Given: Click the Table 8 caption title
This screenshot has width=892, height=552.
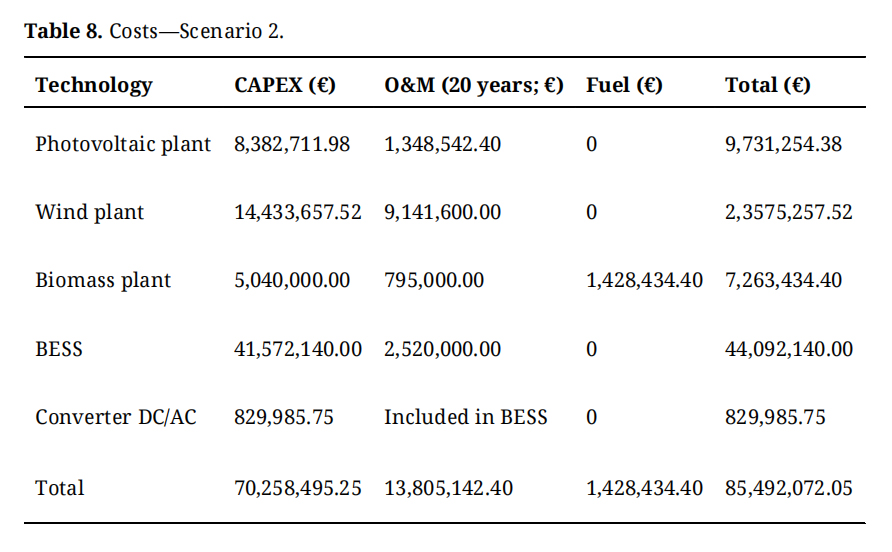Looking at the screenshot, I should 154,30.
